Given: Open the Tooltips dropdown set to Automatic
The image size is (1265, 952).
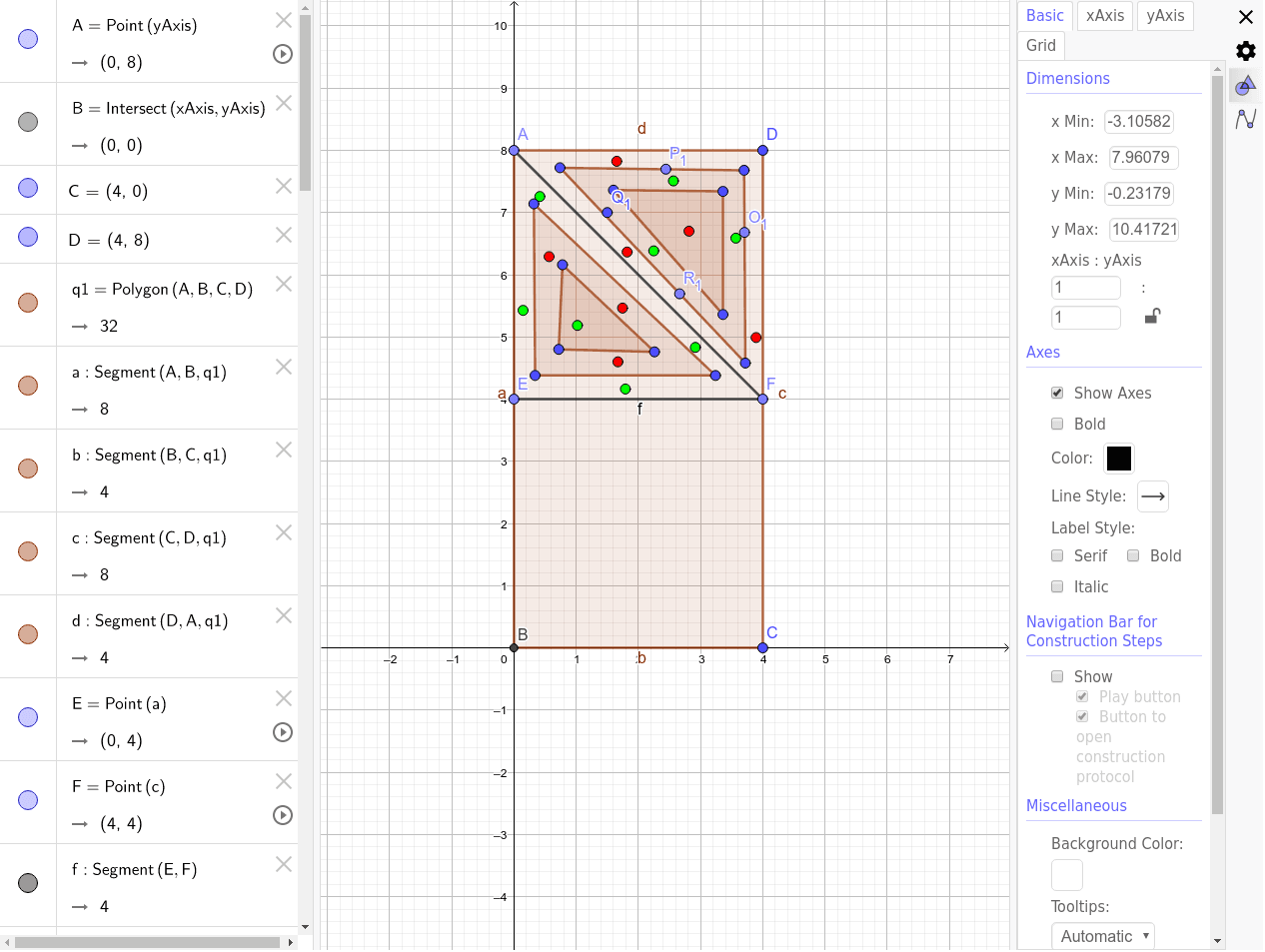Looking at the screenshot, I should pyautogui.click(x=1102, y=935).
